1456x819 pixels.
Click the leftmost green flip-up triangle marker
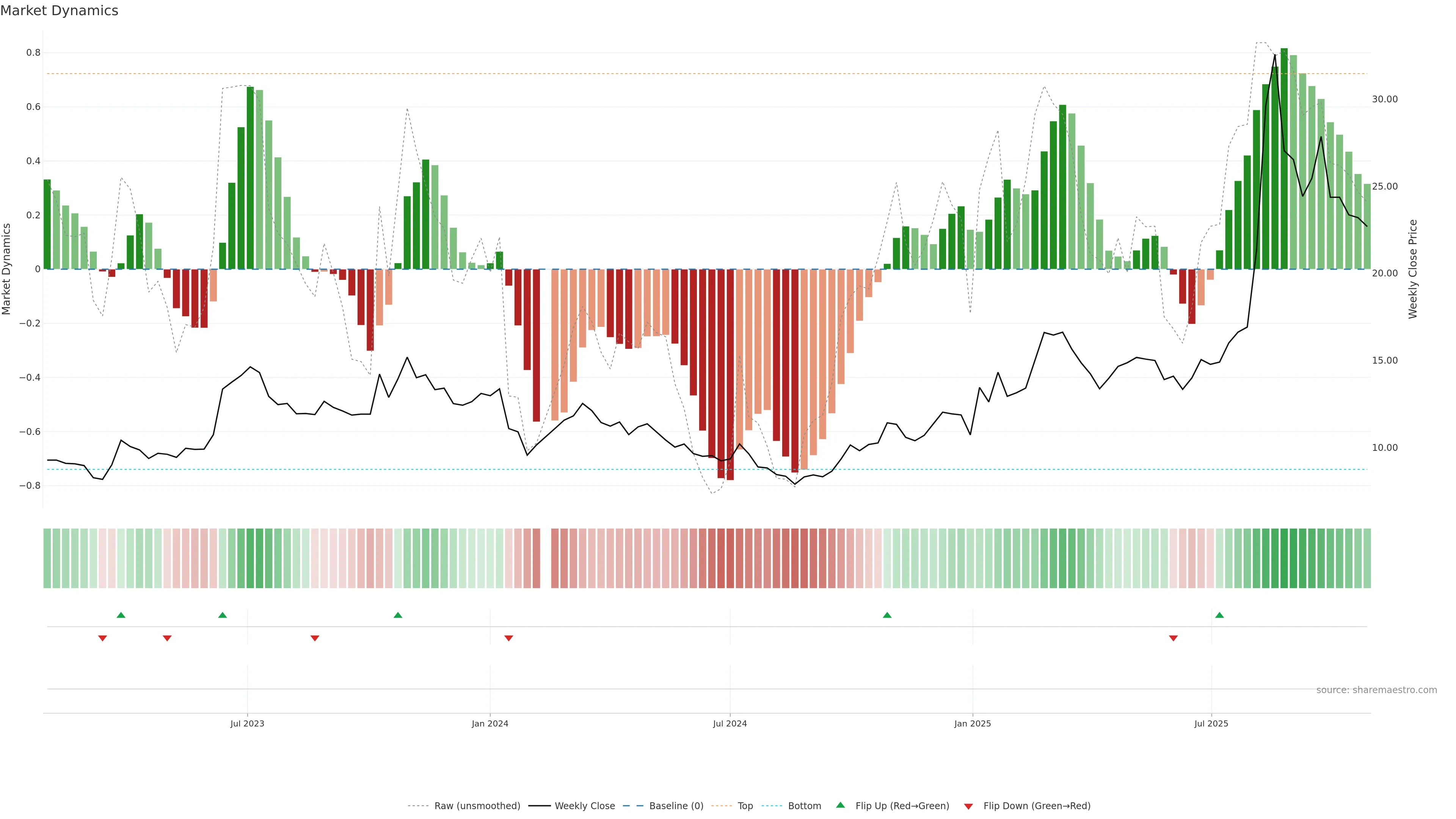tap(121, 615)
